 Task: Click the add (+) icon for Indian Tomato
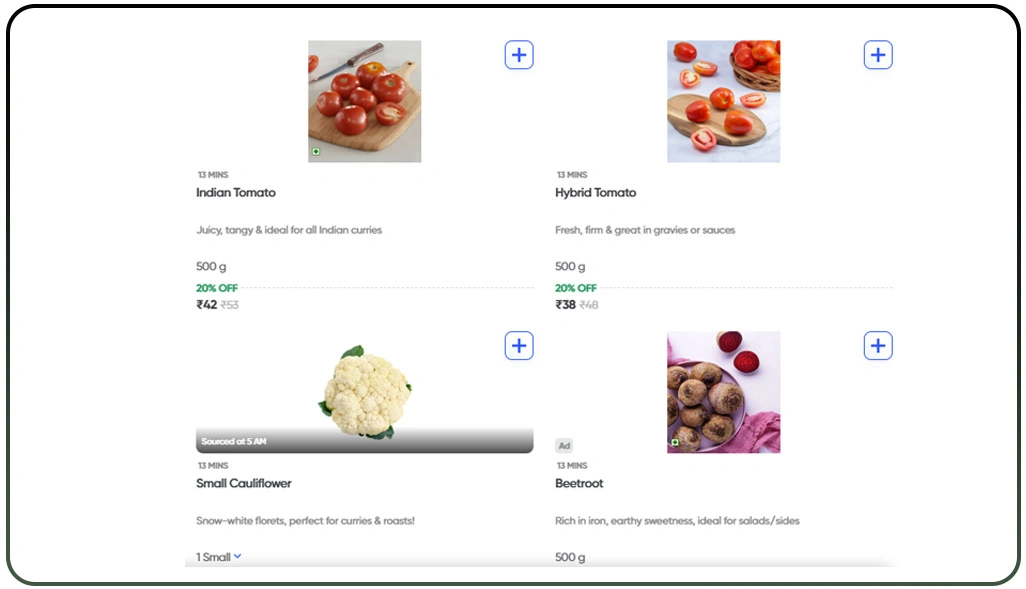point(519,55)
